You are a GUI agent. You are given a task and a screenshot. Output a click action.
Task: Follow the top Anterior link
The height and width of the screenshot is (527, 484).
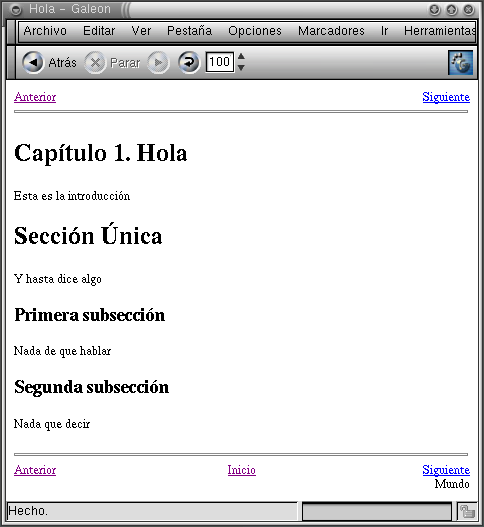[x=35, y=97]
